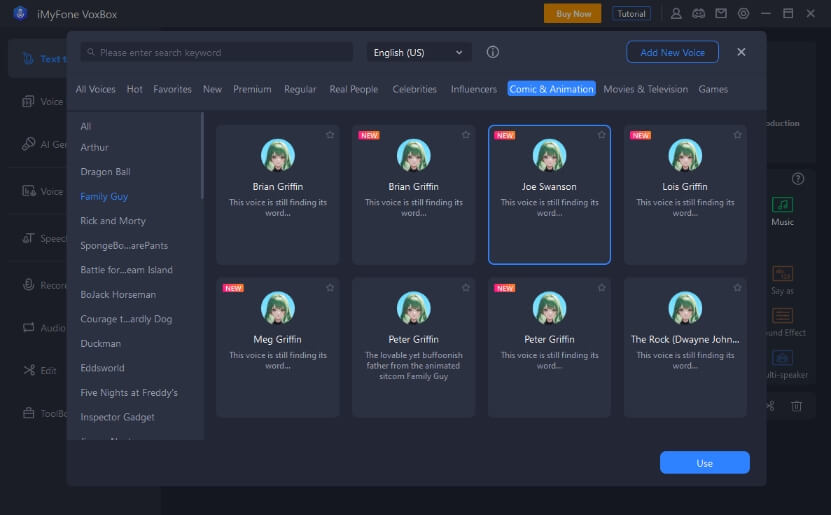Image resolution: width=831 pixels, height=515 pixels.
Task: Click the Sound Effect icon
Action: point(782,316)
